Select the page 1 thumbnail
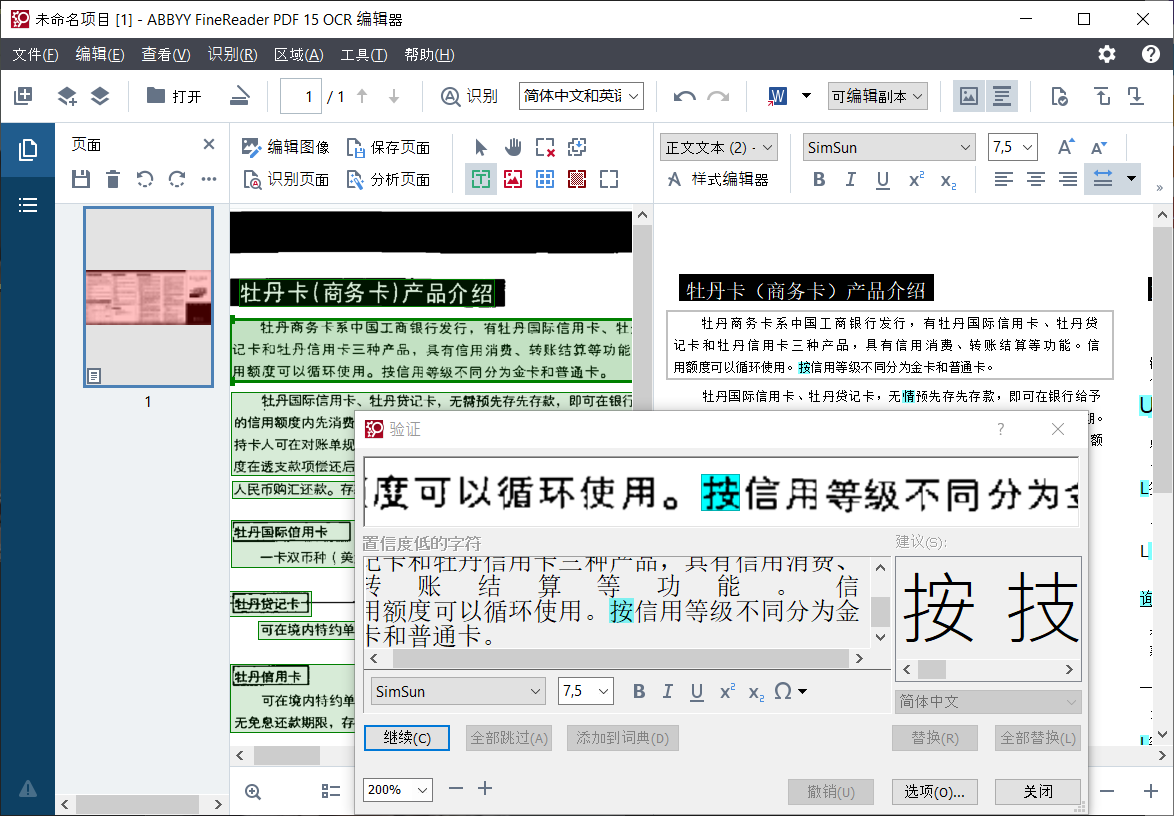The width and height of the screenshot is (1174, 816). click(x=148, y=297)
